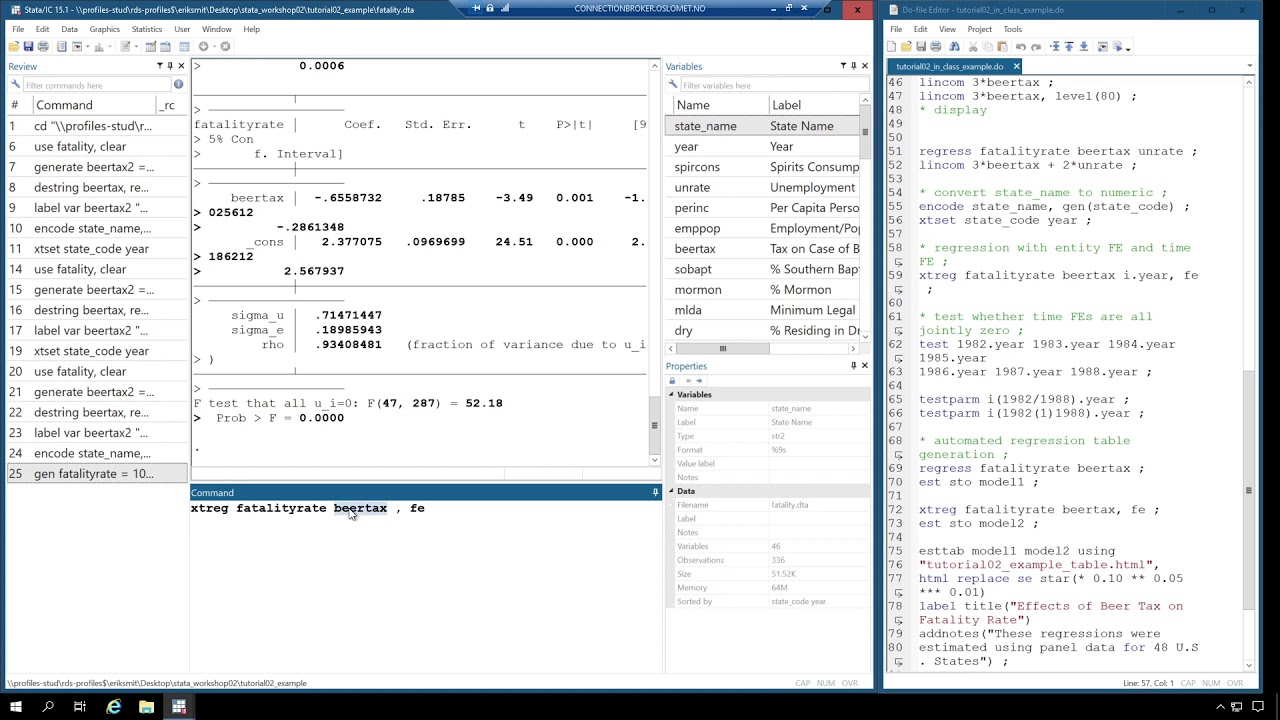The height and width of the screenshot is (720, 1280).
Task: Click the Print icon in Do-file Editor
Action: tap(936, 46)
